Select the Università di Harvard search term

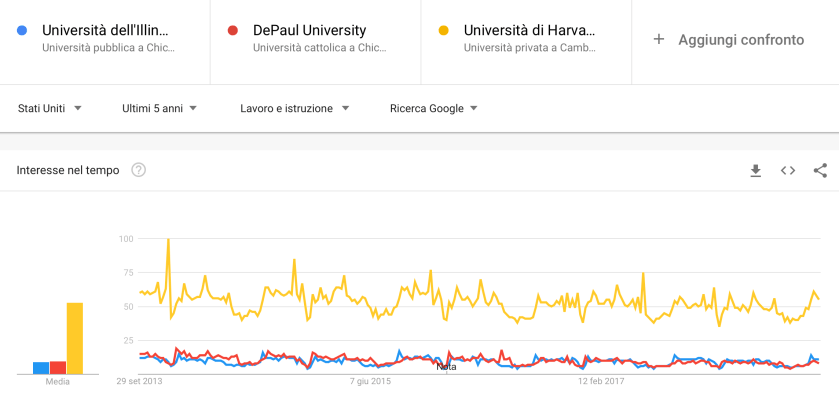529,30
